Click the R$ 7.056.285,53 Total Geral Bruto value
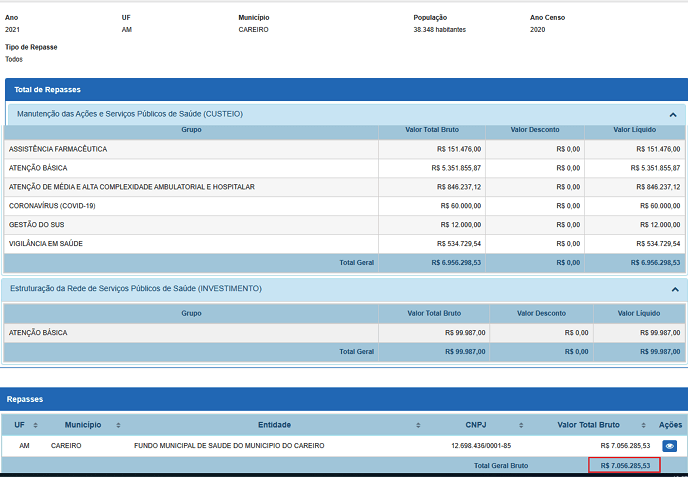This screenshot has height=477, width=688. (x=625, y=466)
